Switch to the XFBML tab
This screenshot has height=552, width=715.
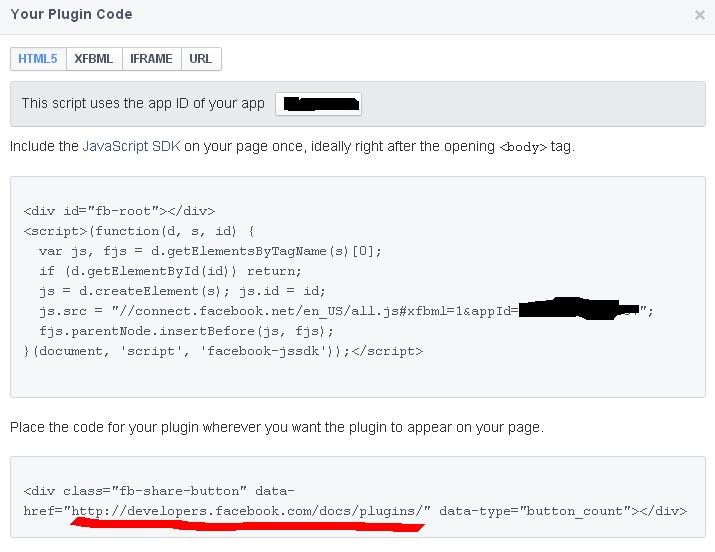[94, 59]
